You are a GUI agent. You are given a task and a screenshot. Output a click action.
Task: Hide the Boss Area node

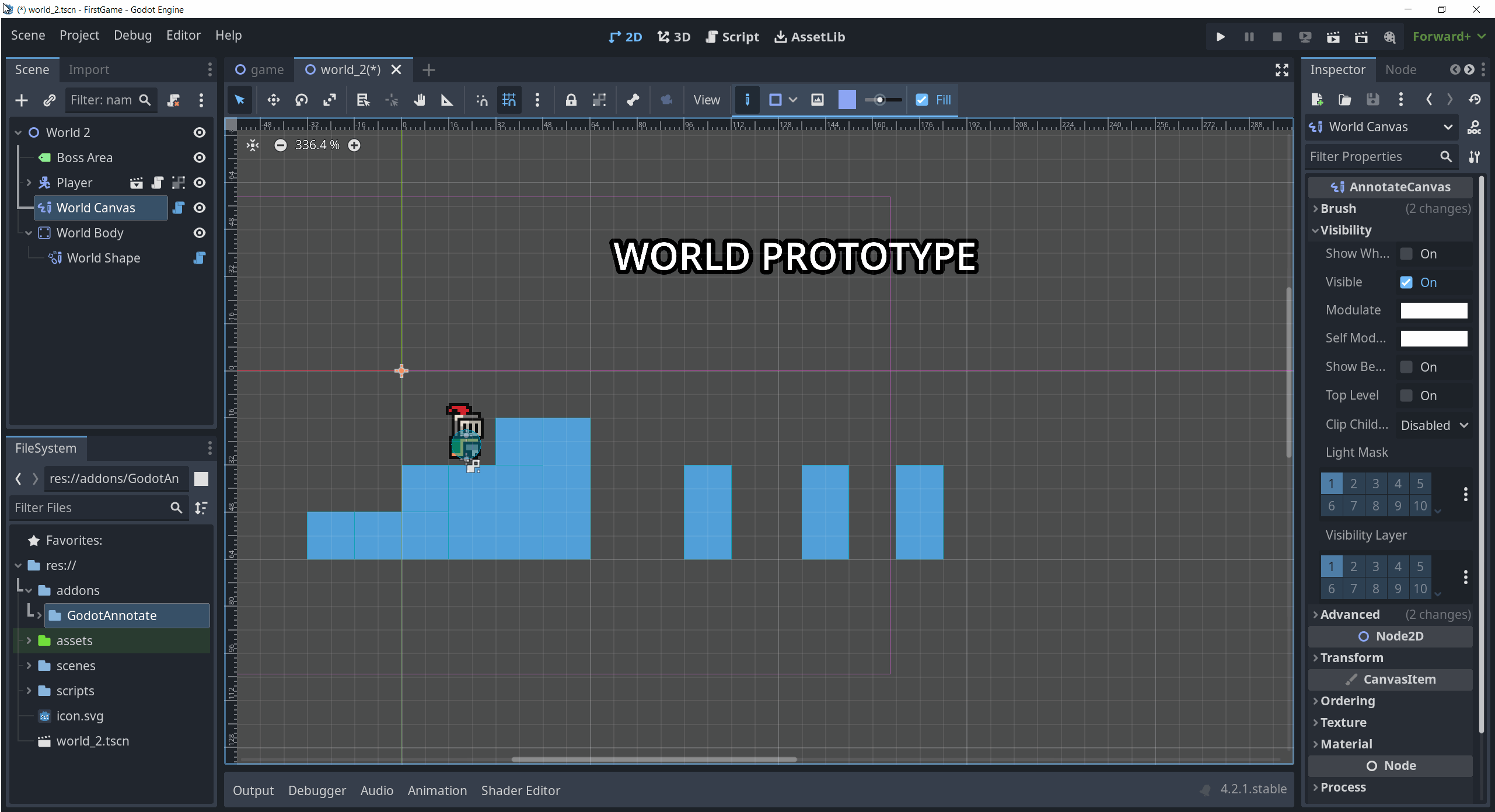tap(199, 157)
